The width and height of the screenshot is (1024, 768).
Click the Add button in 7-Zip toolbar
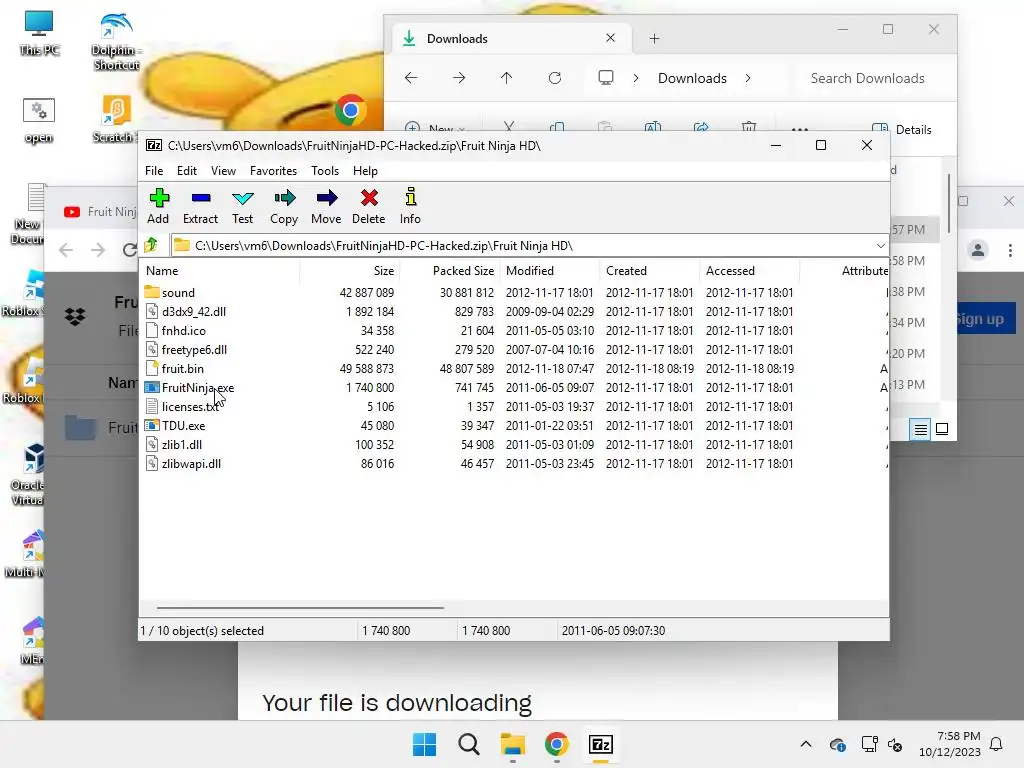158,206
